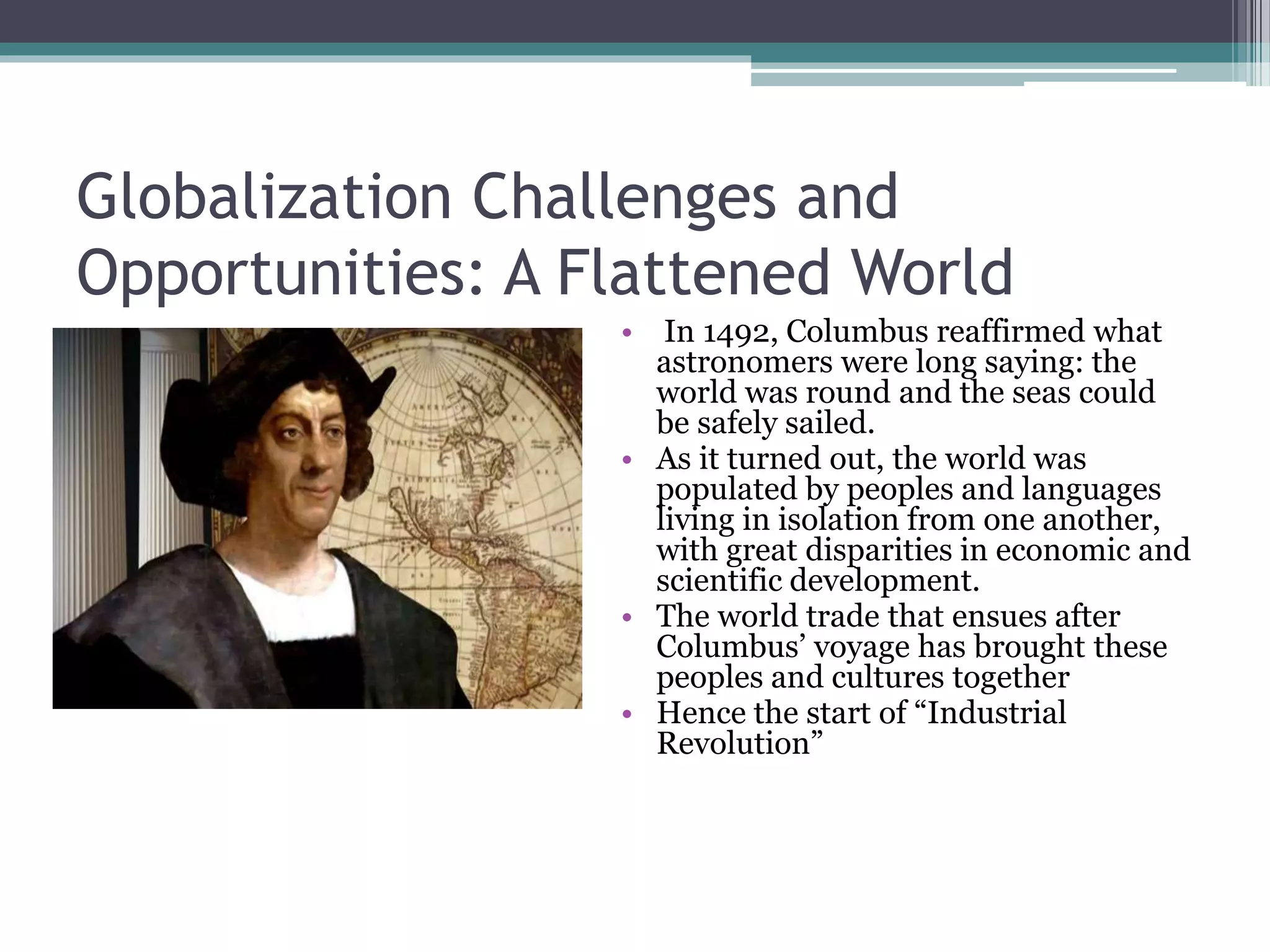Click line 'Columbus' voyage has brought these'
Viewport: 1270px width, 952px height.
tap(912, 646)
